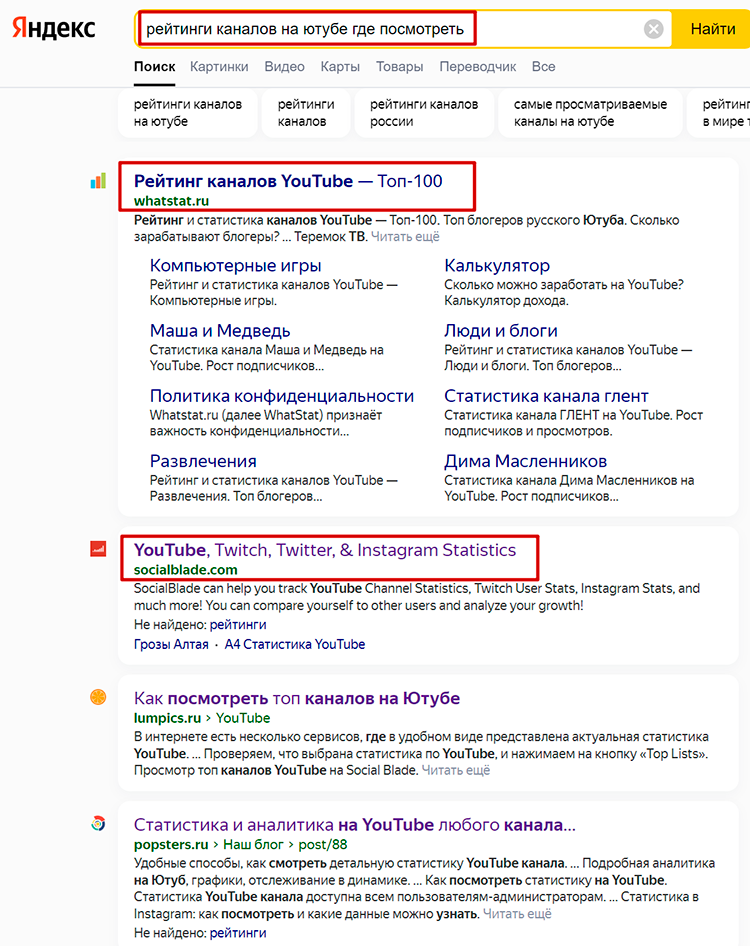Choose suggestion 'рейтинги каналов на ютубе'
This screenshot has width=750, height=946.
pos(188,113)
